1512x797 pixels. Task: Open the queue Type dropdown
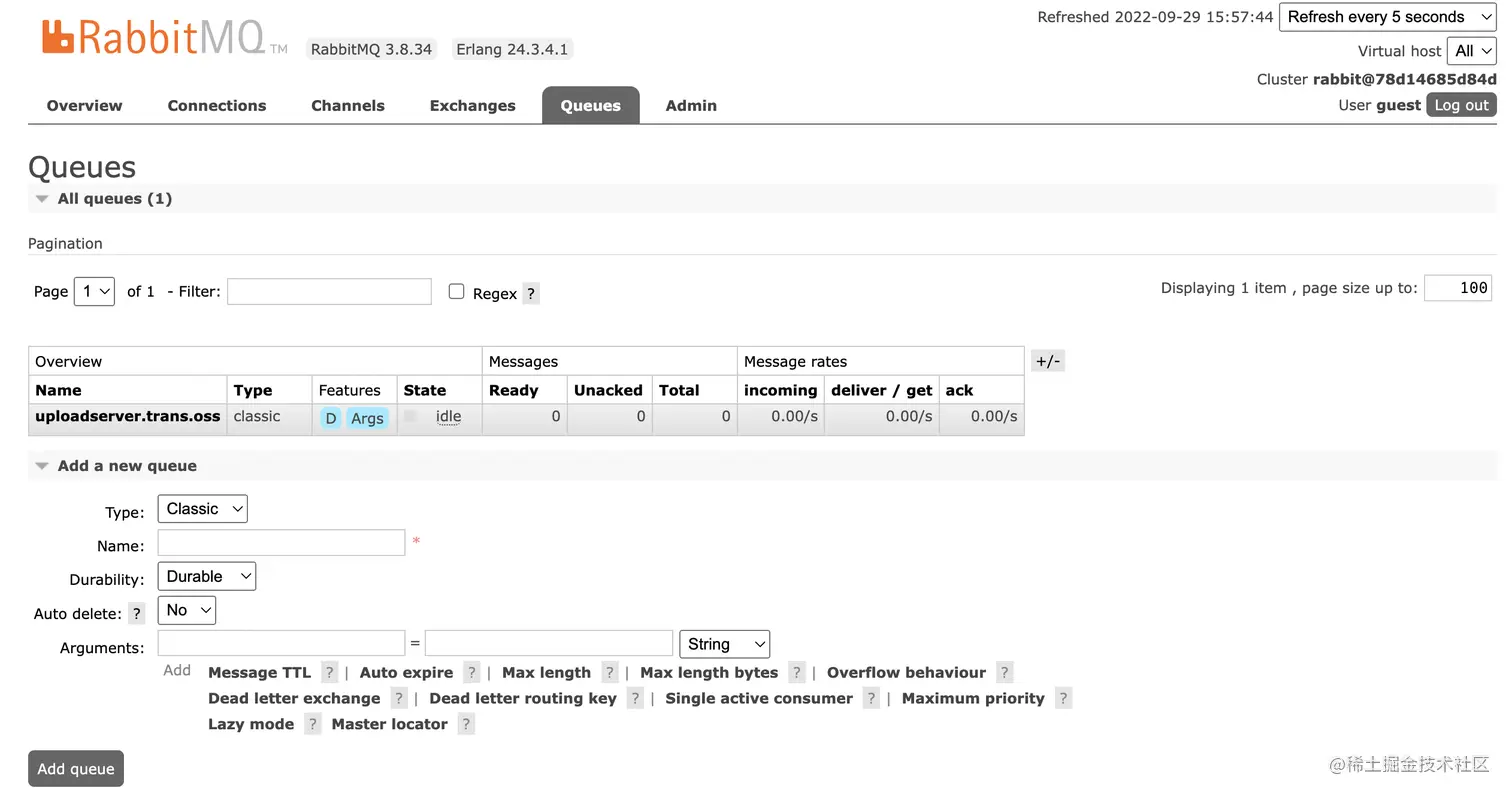coord(202,509)
